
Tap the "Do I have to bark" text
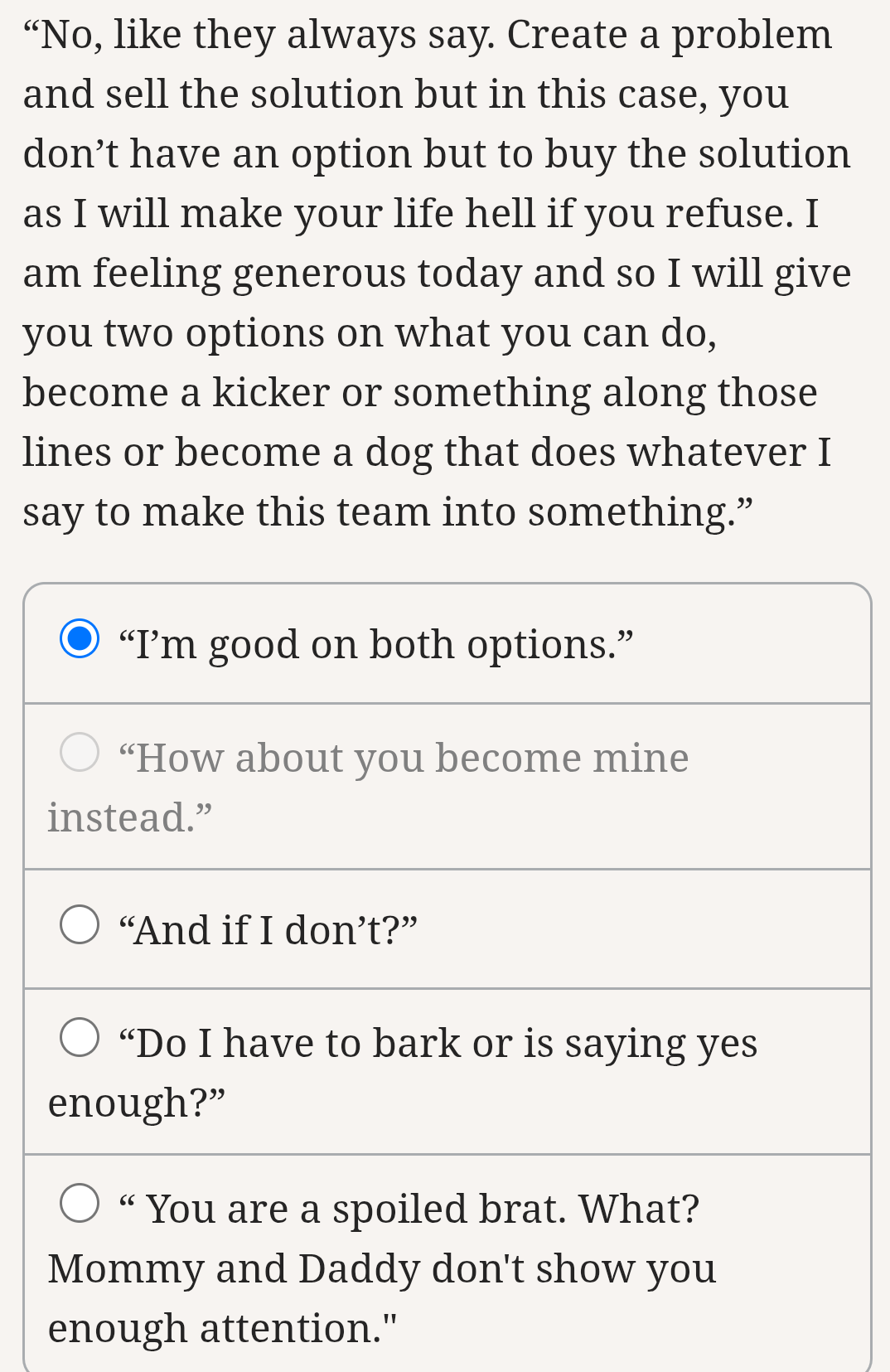438,1043
